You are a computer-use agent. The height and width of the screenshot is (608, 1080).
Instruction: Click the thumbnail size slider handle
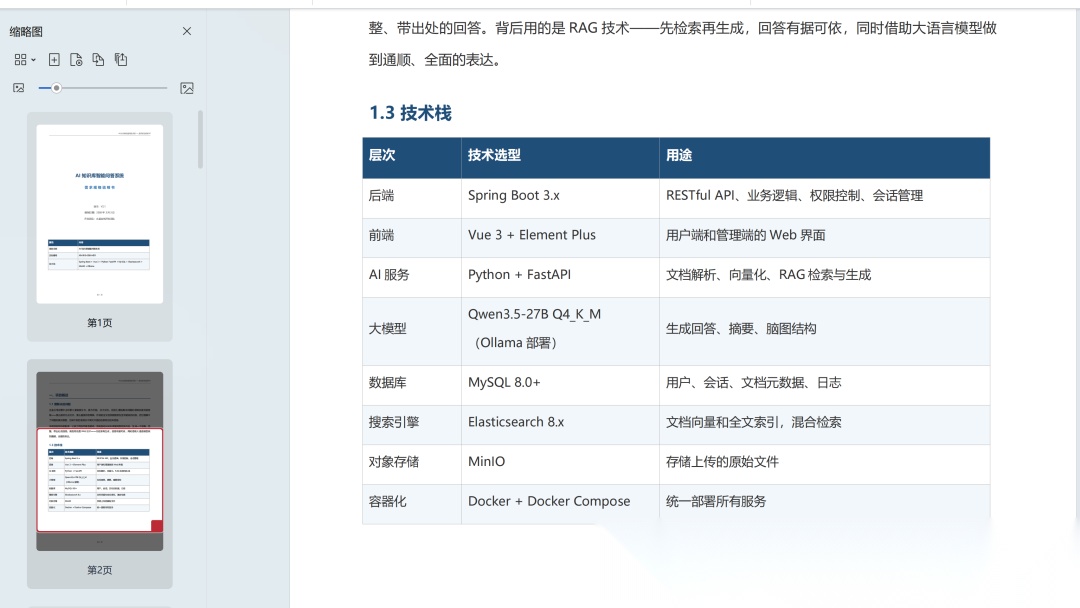(56, 88)
